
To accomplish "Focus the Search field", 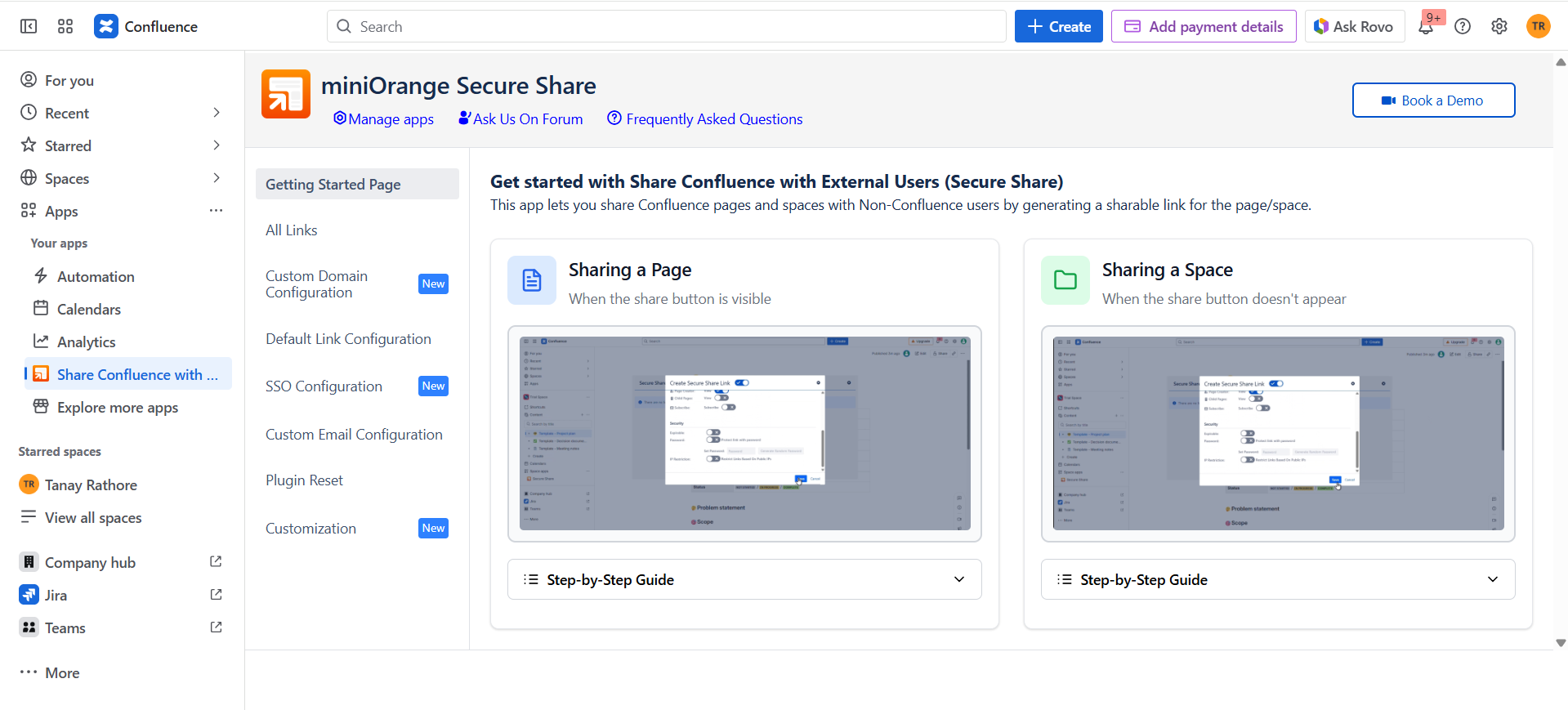I will tap(666, 26).
